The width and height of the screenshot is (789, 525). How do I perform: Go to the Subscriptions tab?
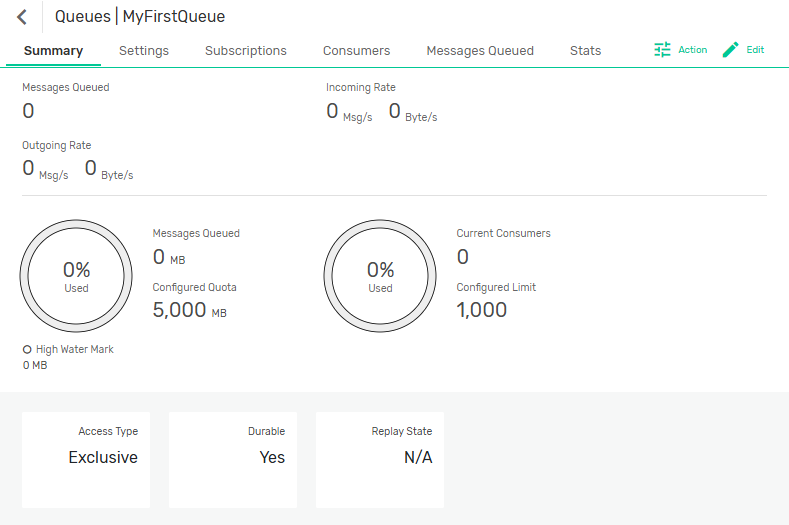point(245,51)
